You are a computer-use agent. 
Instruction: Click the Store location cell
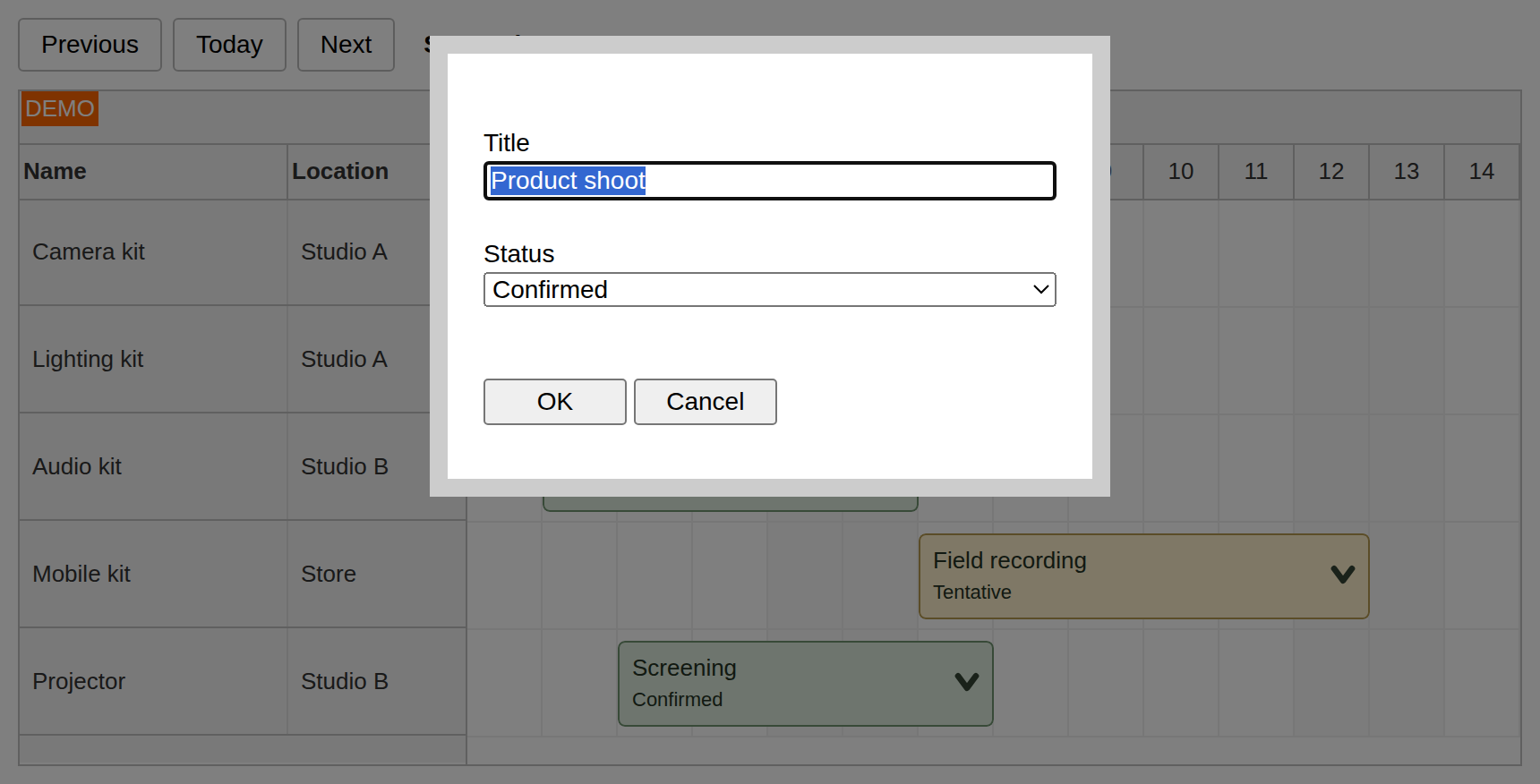377,575
